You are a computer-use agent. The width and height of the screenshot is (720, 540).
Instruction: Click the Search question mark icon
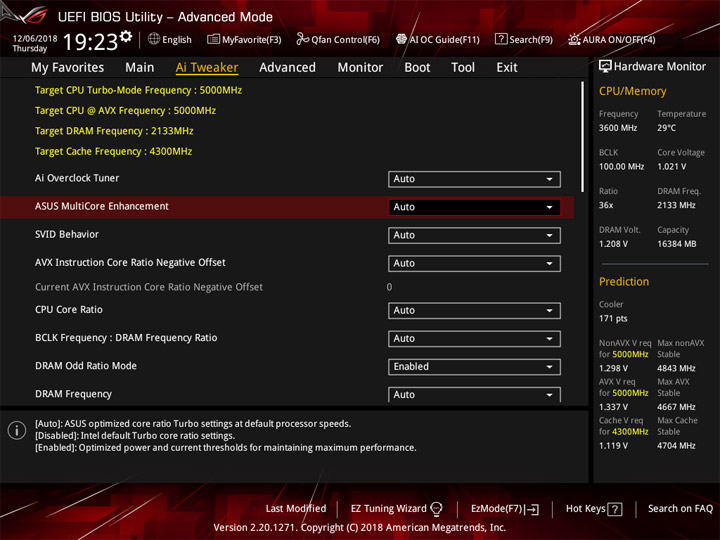501,39
